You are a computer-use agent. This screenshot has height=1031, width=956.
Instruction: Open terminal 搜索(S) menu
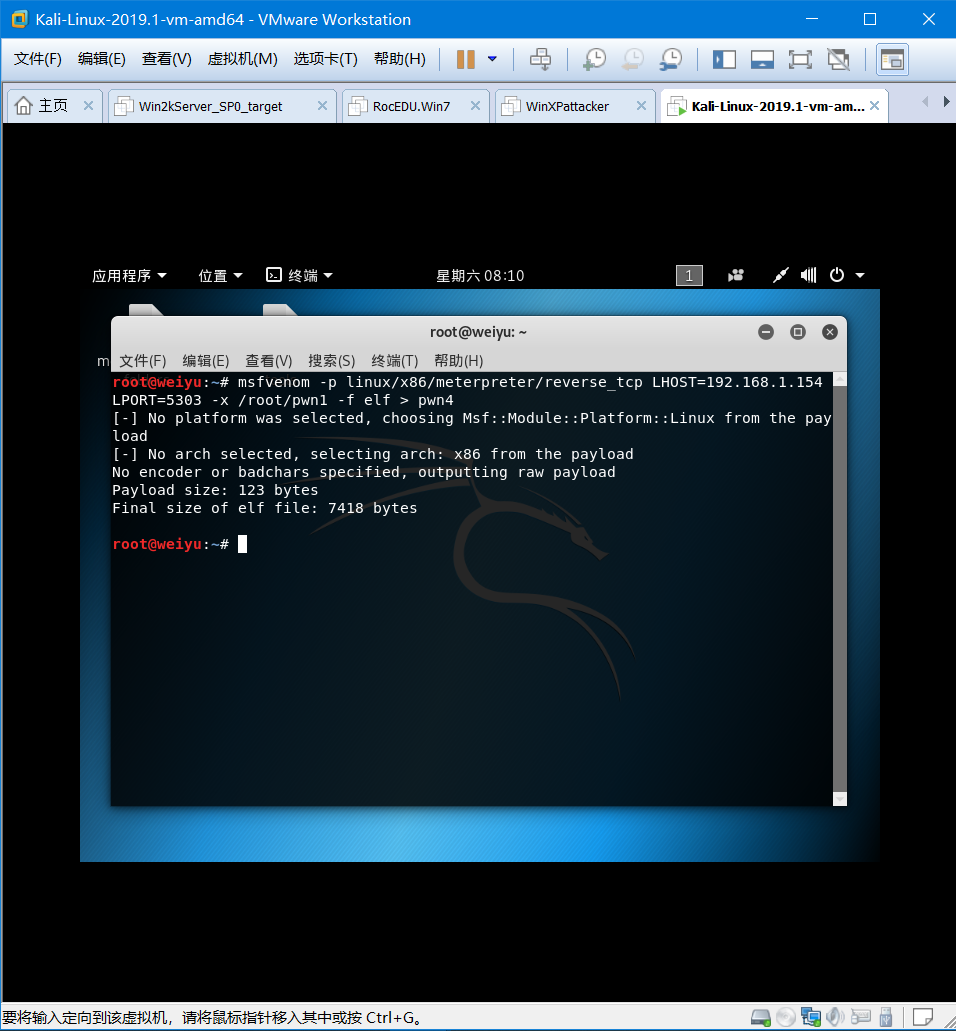click(x=331, y=361)
